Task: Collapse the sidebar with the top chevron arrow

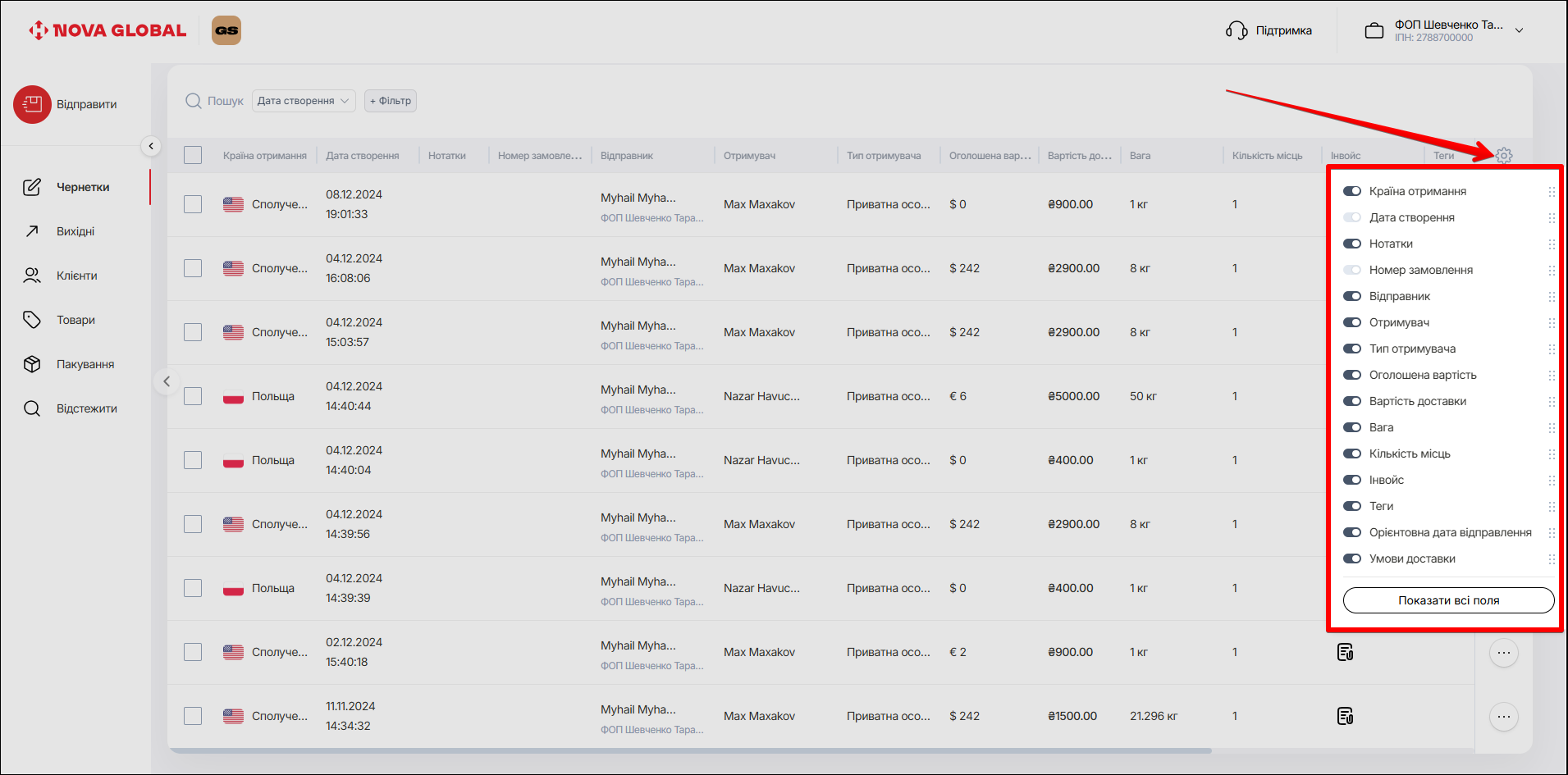Action: [151, 146]
